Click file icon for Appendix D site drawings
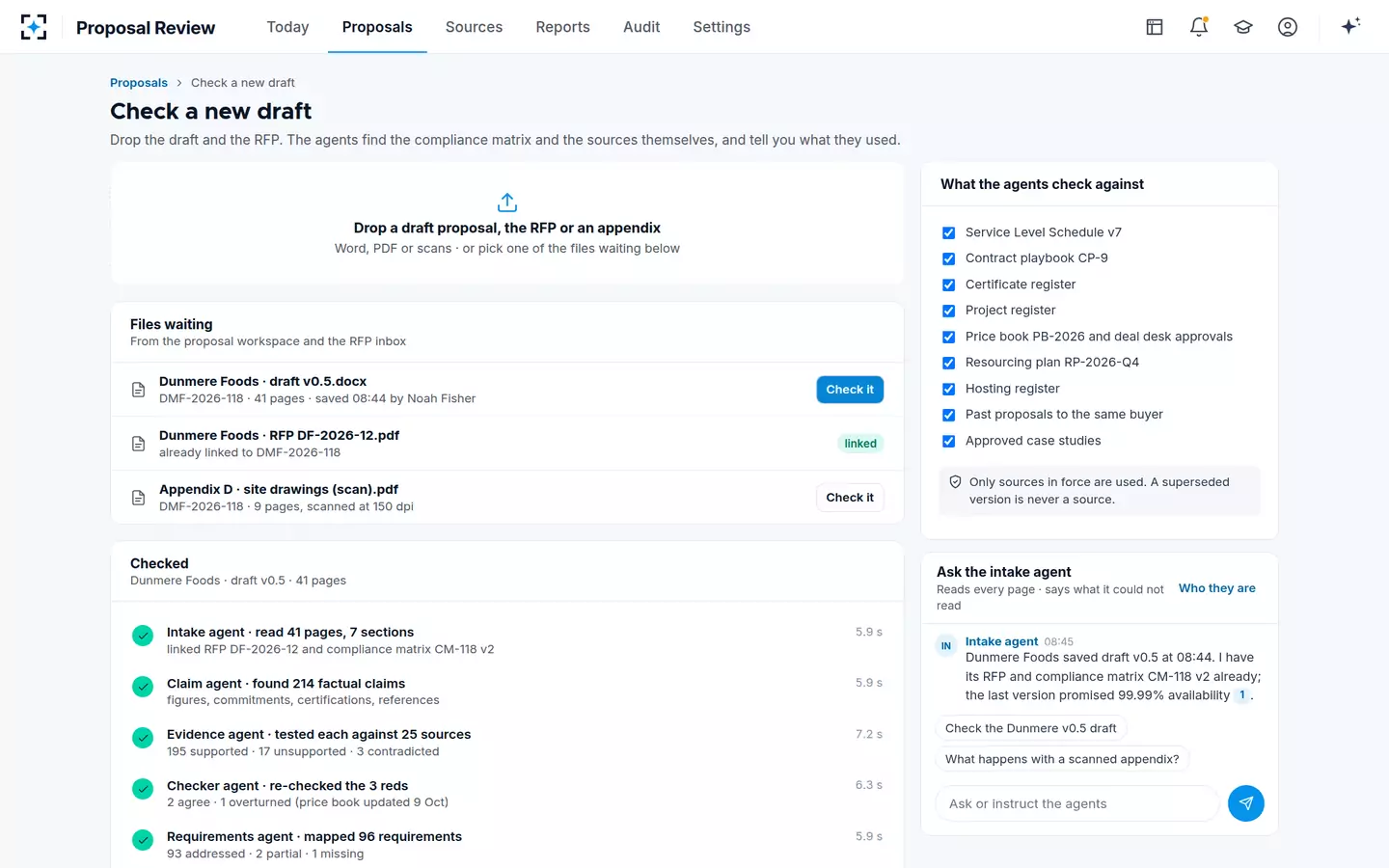 [x=138, y=498]
